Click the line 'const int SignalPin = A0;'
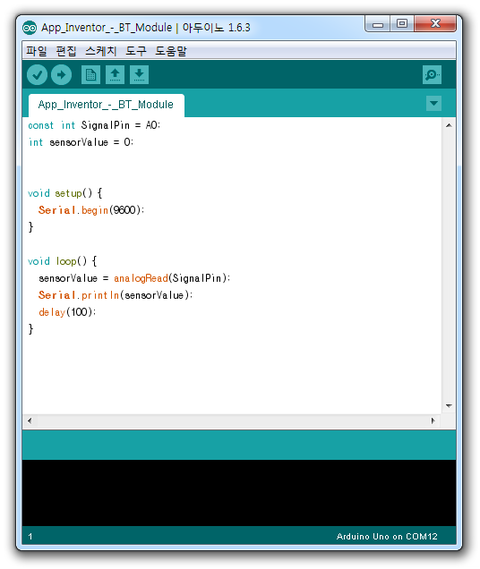This screenshot has width=480, height=569. click(x=94, y=125)
